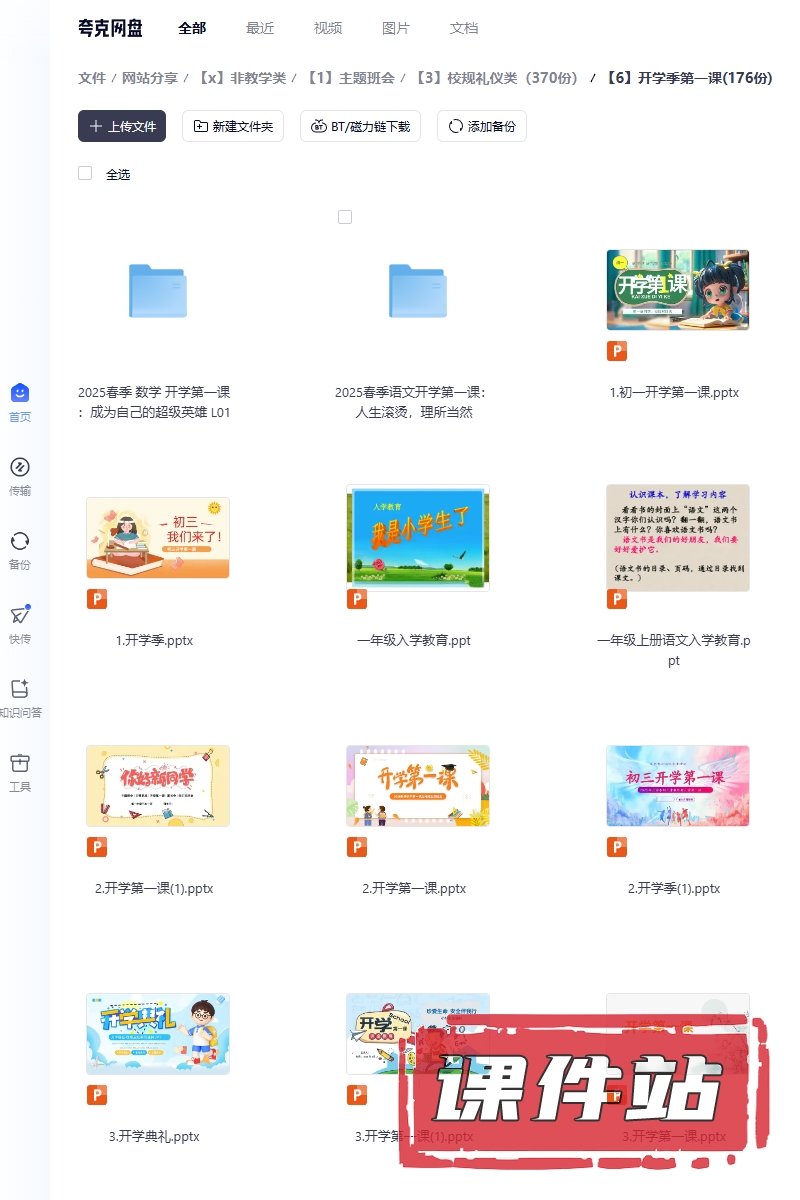Tick the 全选 select-all checkbox
The height and width of the screenshot is (1200, 800).
tap(85, 173)
